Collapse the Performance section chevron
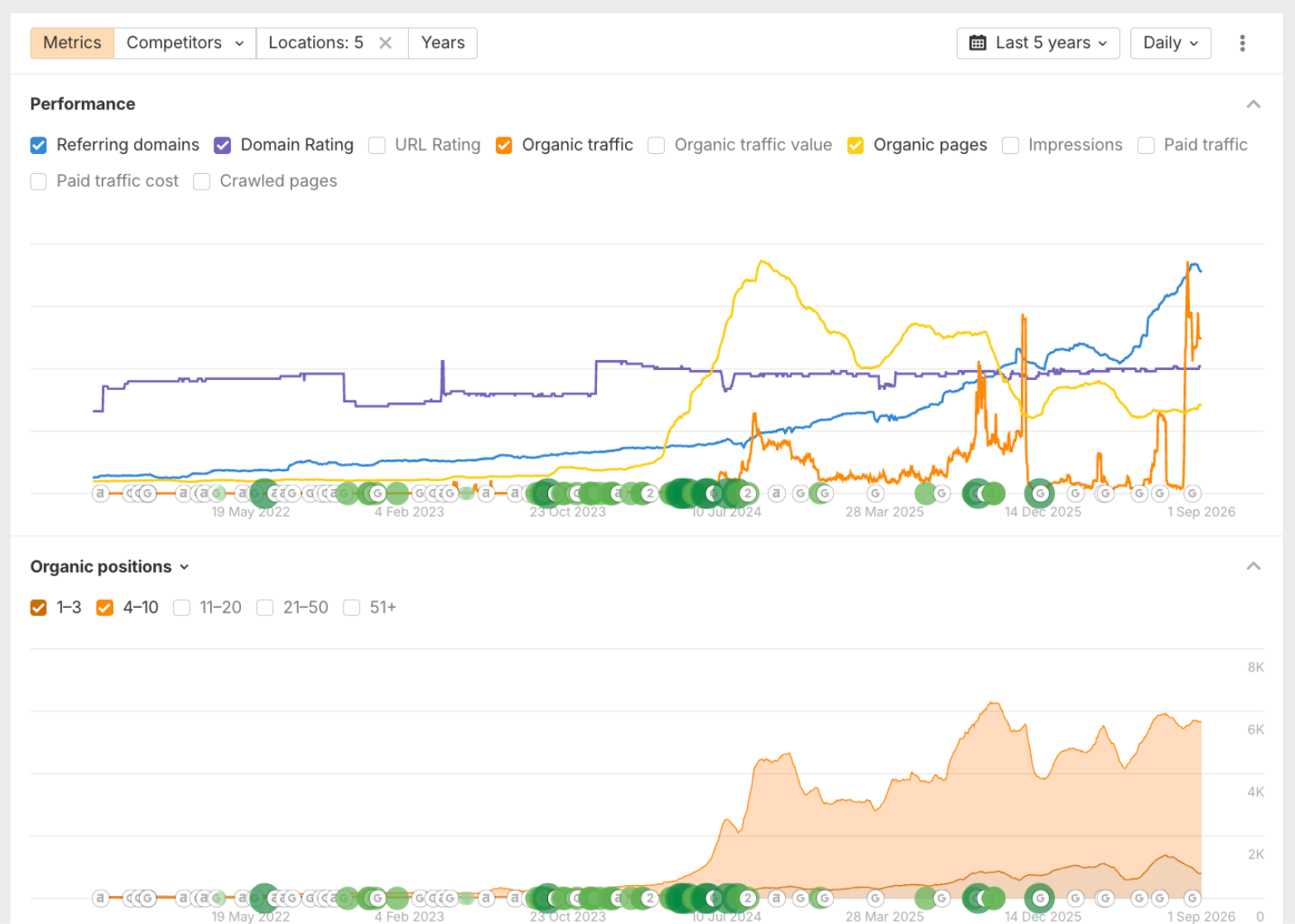 1254,104
